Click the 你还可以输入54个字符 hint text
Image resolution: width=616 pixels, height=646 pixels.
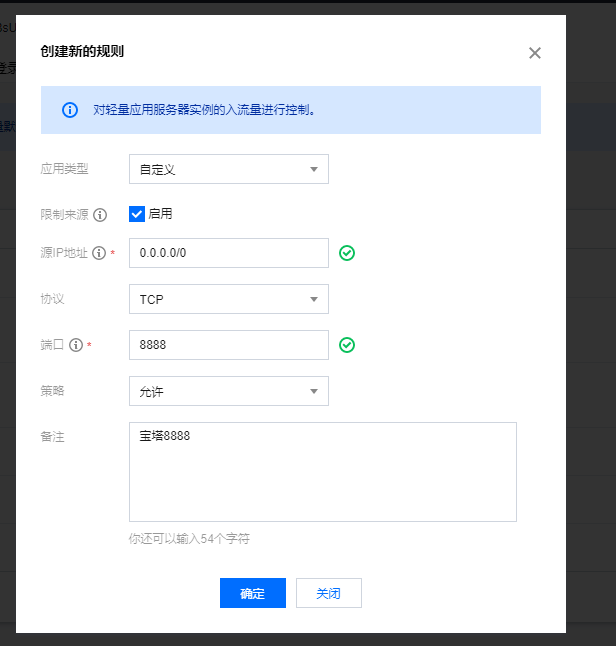[189, 538]
